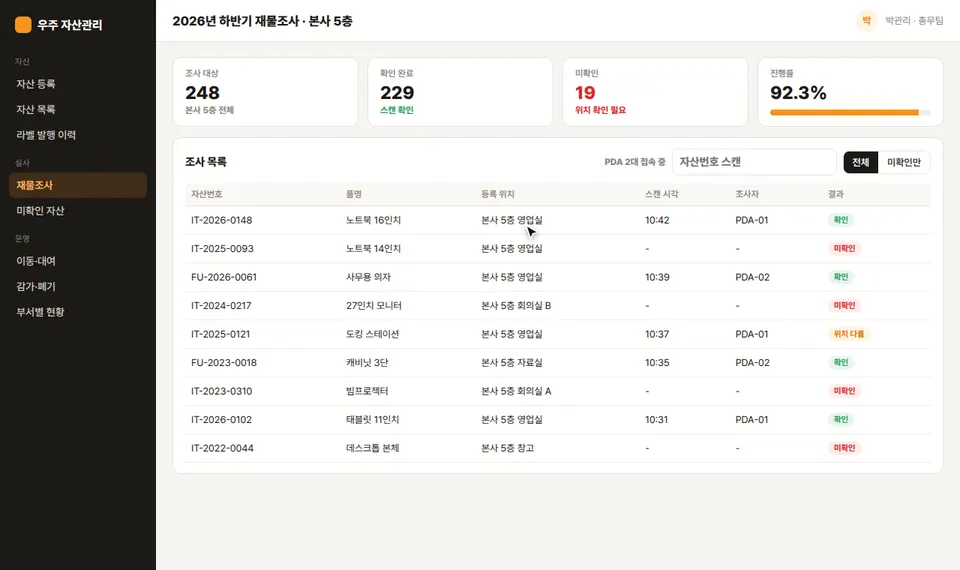Click the 스캔 시각 column header
The width and height of the screenshot is (960, 570).
click(x=661, y=194)
